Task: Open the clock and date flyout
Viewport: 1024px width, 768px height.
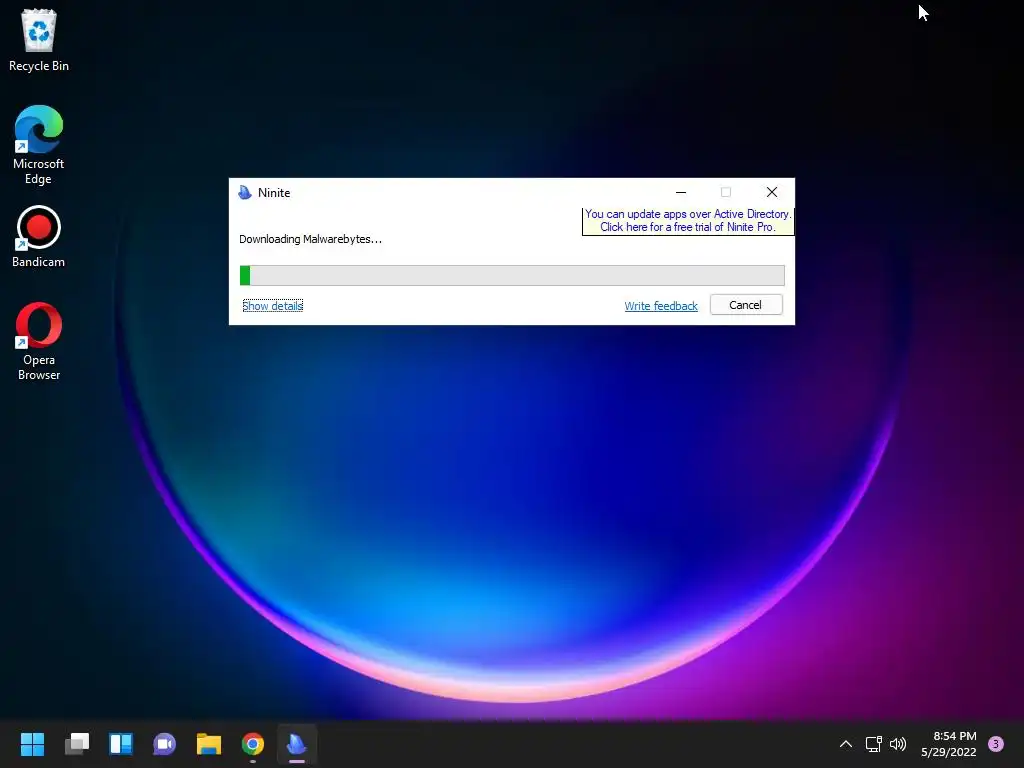Action: [x=948, y=744]
